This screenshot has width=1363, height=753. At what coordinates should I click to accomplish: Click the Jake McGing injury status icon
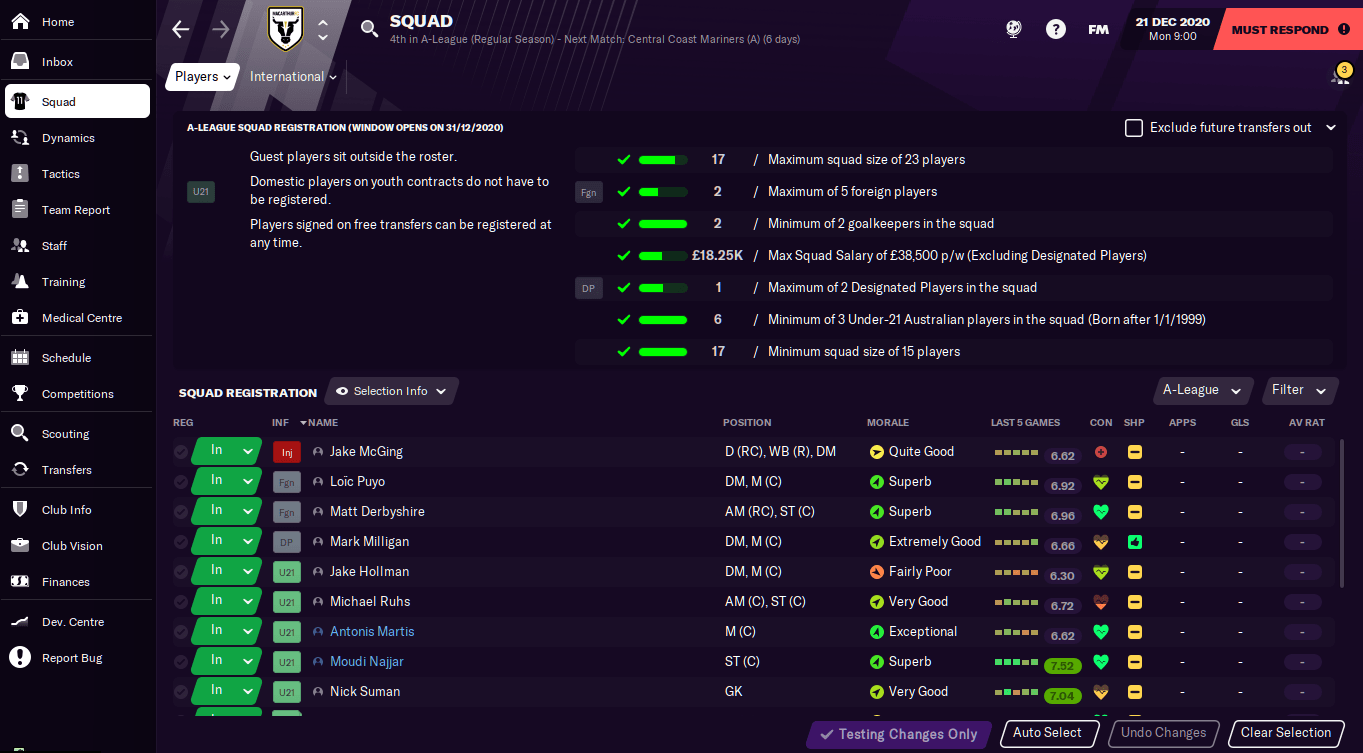[287, 452]
